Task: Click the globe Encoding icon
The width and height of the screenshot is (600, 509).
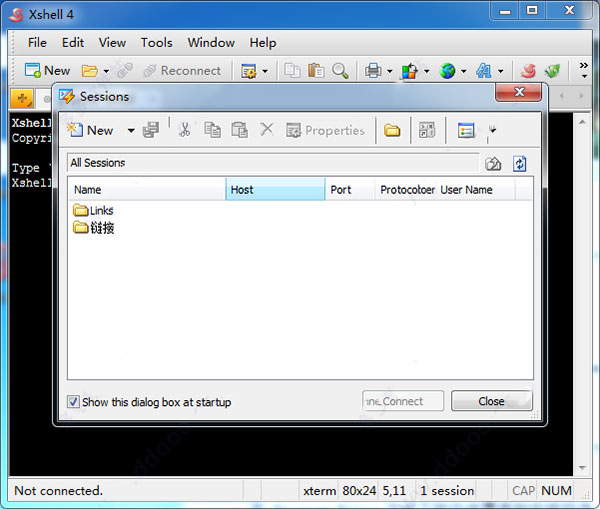Action: (x=447, y=71)
